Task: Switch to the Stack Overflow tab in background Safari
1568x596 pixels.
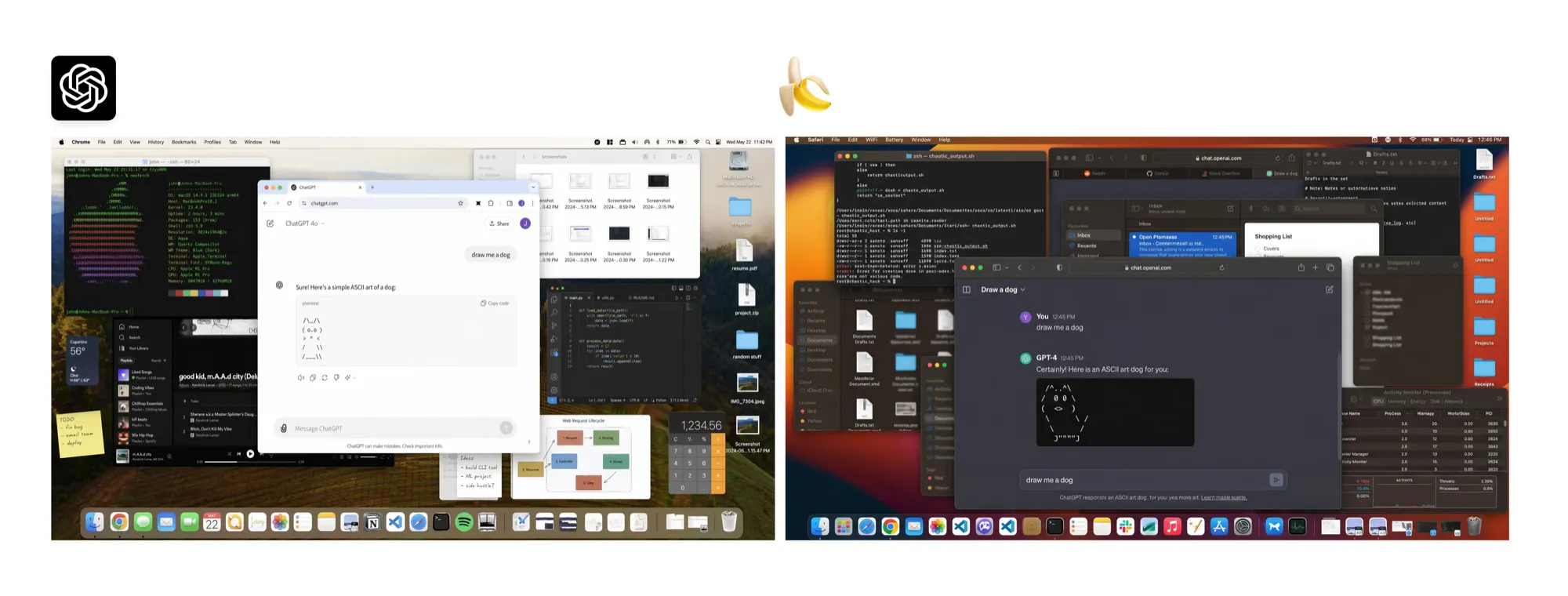Action: tap(1220, 173)
